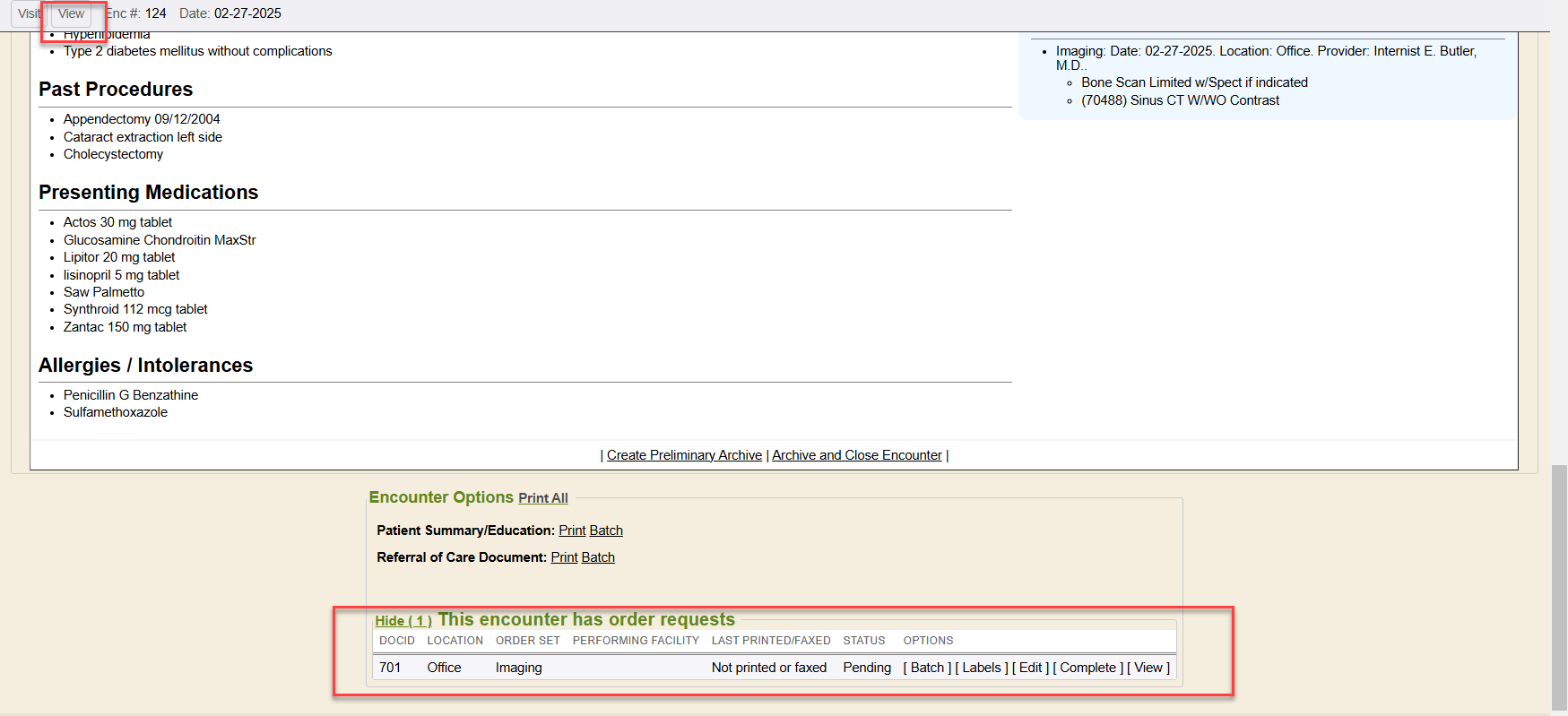Click Batch option for order 701
The width and height of the screenshot is (1568, 716).
point(927,668)
